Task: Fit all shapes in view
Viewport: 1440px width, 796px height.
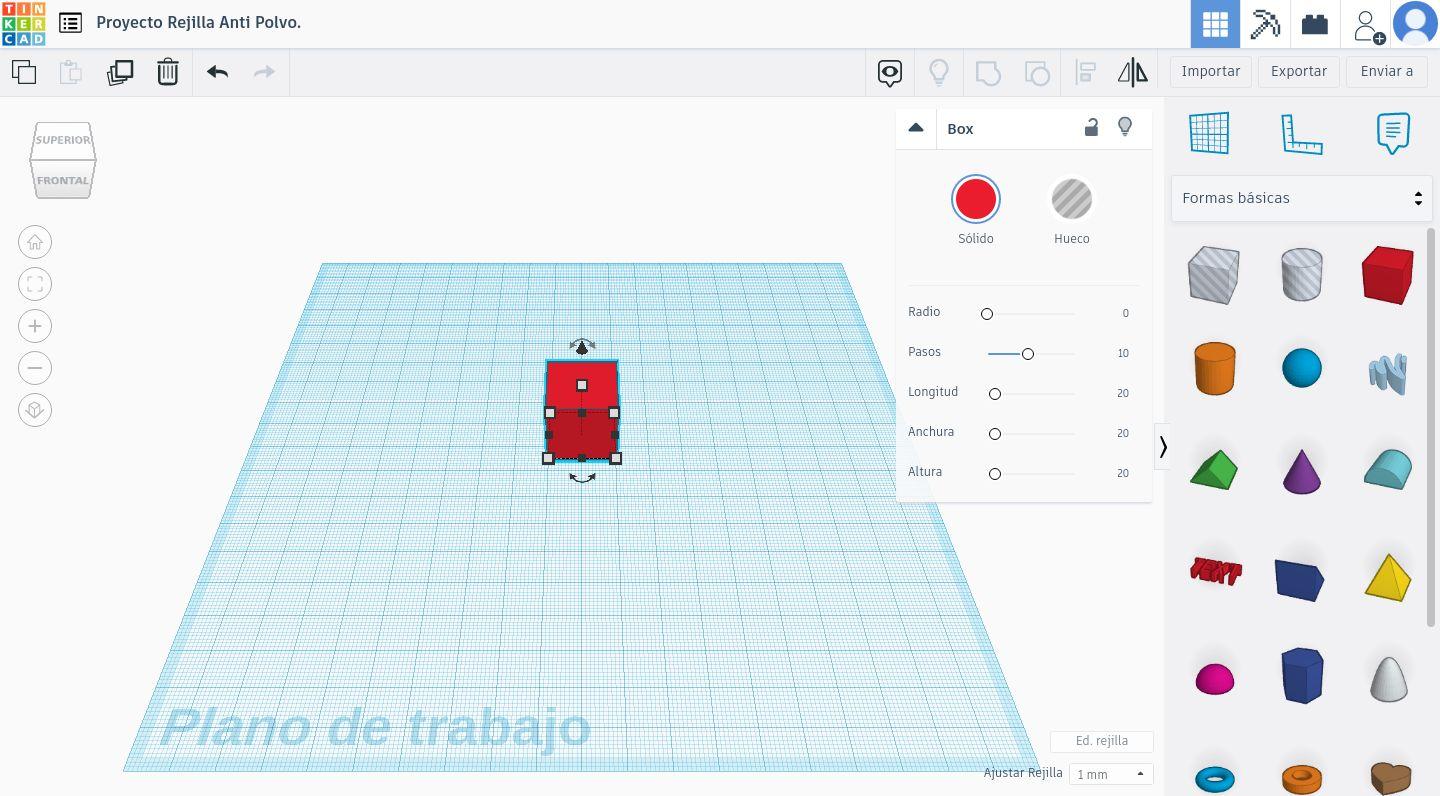Action: (x=35, y=284)
